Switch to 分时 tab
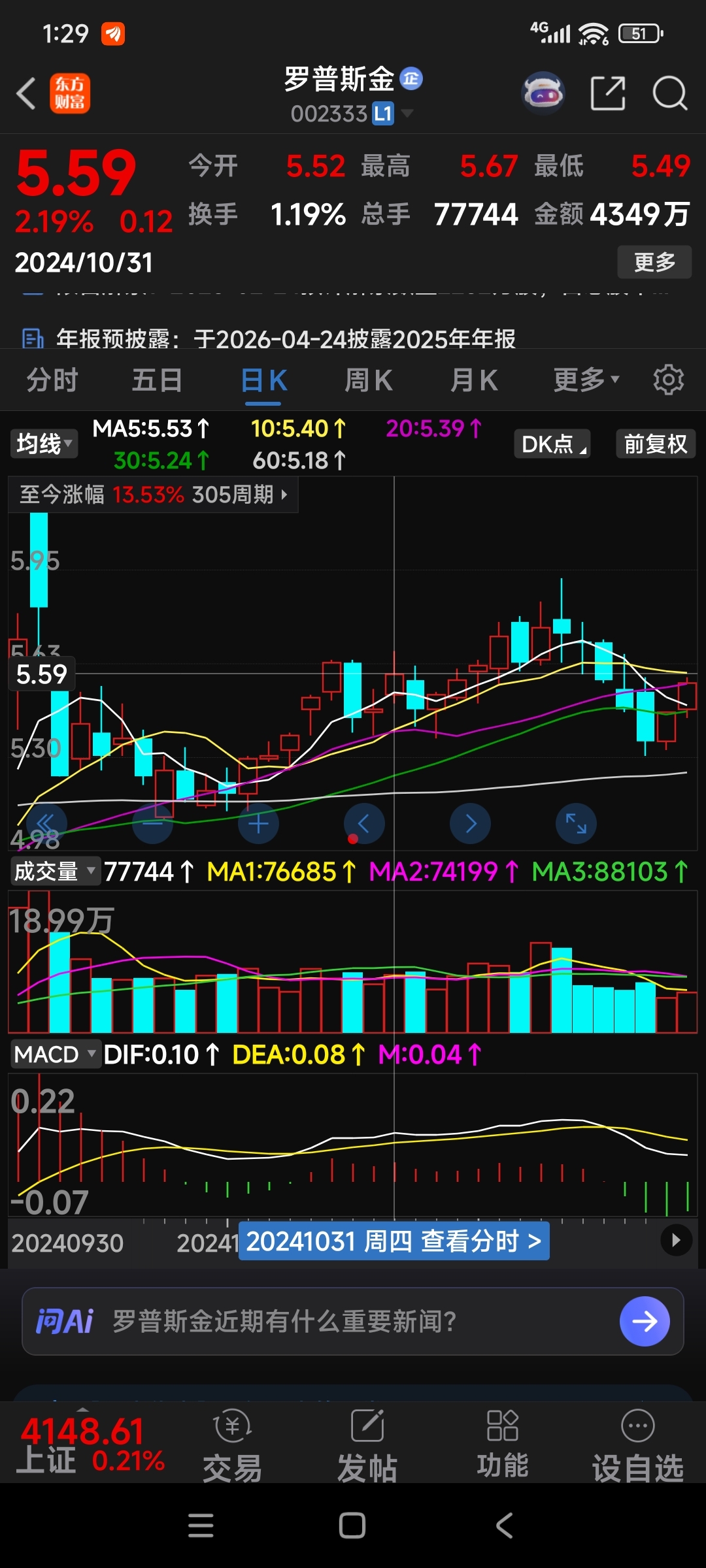The height and width of the screenshot is (1568, 706). [52, 380]
